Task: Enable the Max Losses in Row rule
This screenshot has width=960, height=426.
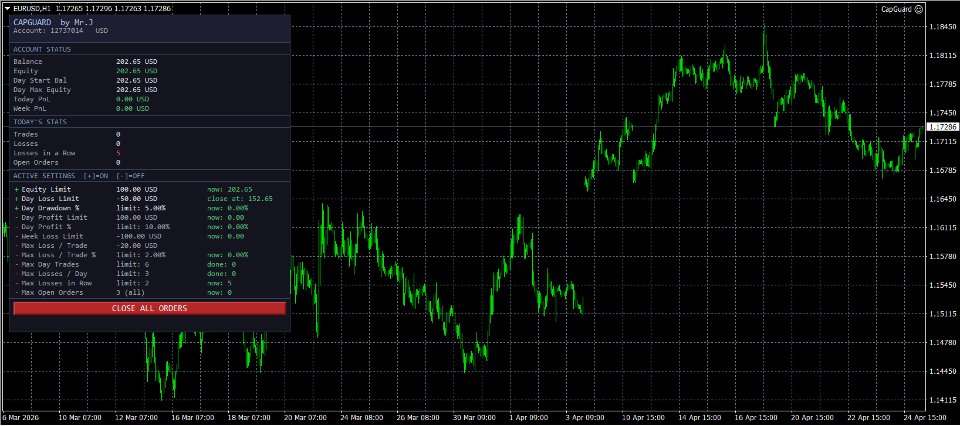Action: (17, 283)
